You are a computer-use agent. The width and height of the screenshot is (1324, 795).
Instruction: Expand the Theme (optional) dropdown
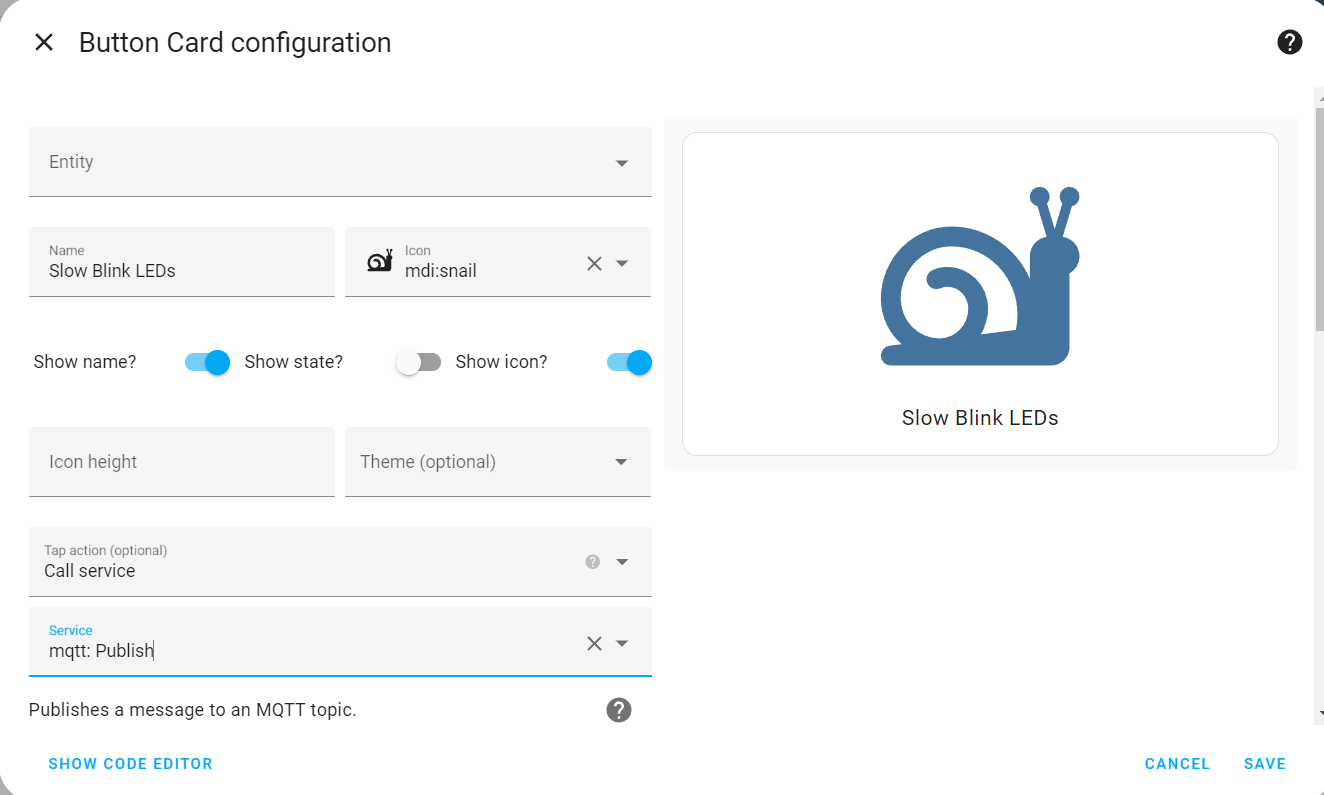[622, 462]
